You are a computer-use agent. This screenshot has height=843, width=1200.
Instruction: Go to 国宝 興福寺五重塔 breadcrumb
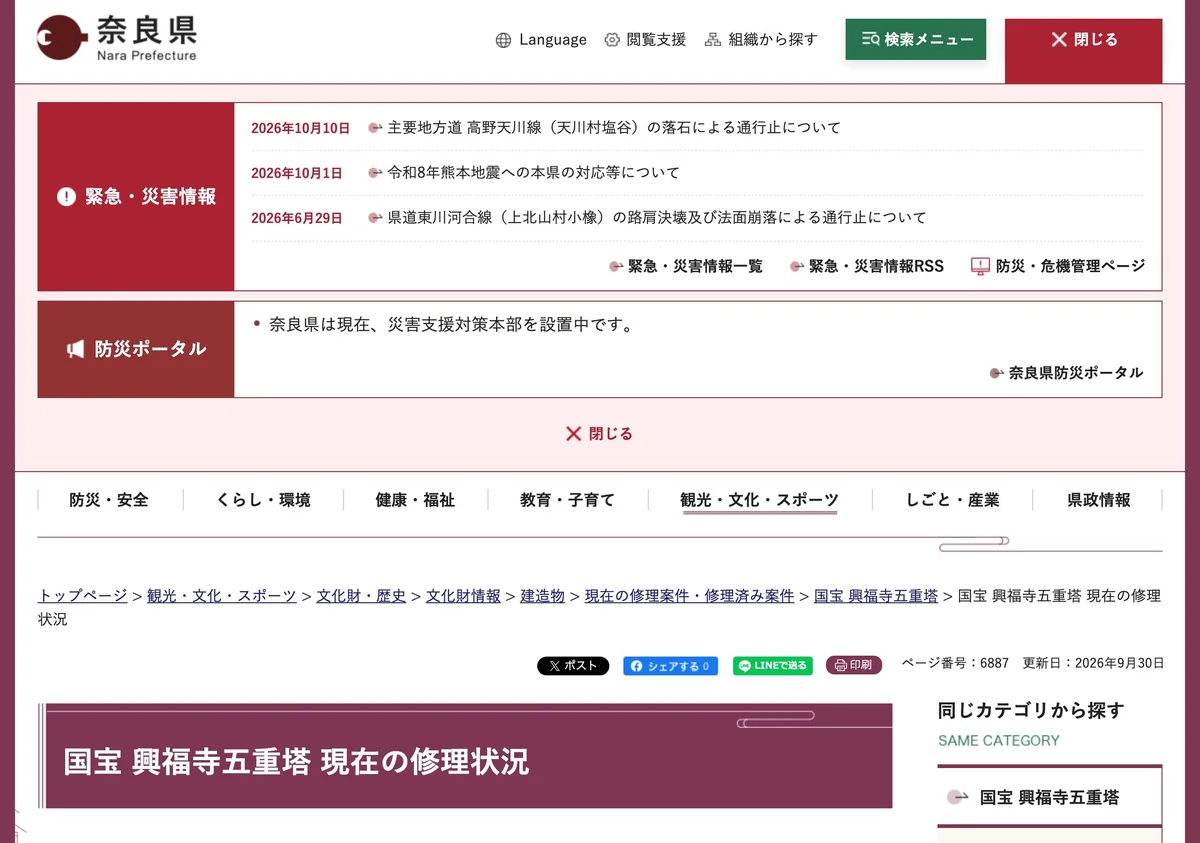(x=876, y=596)
